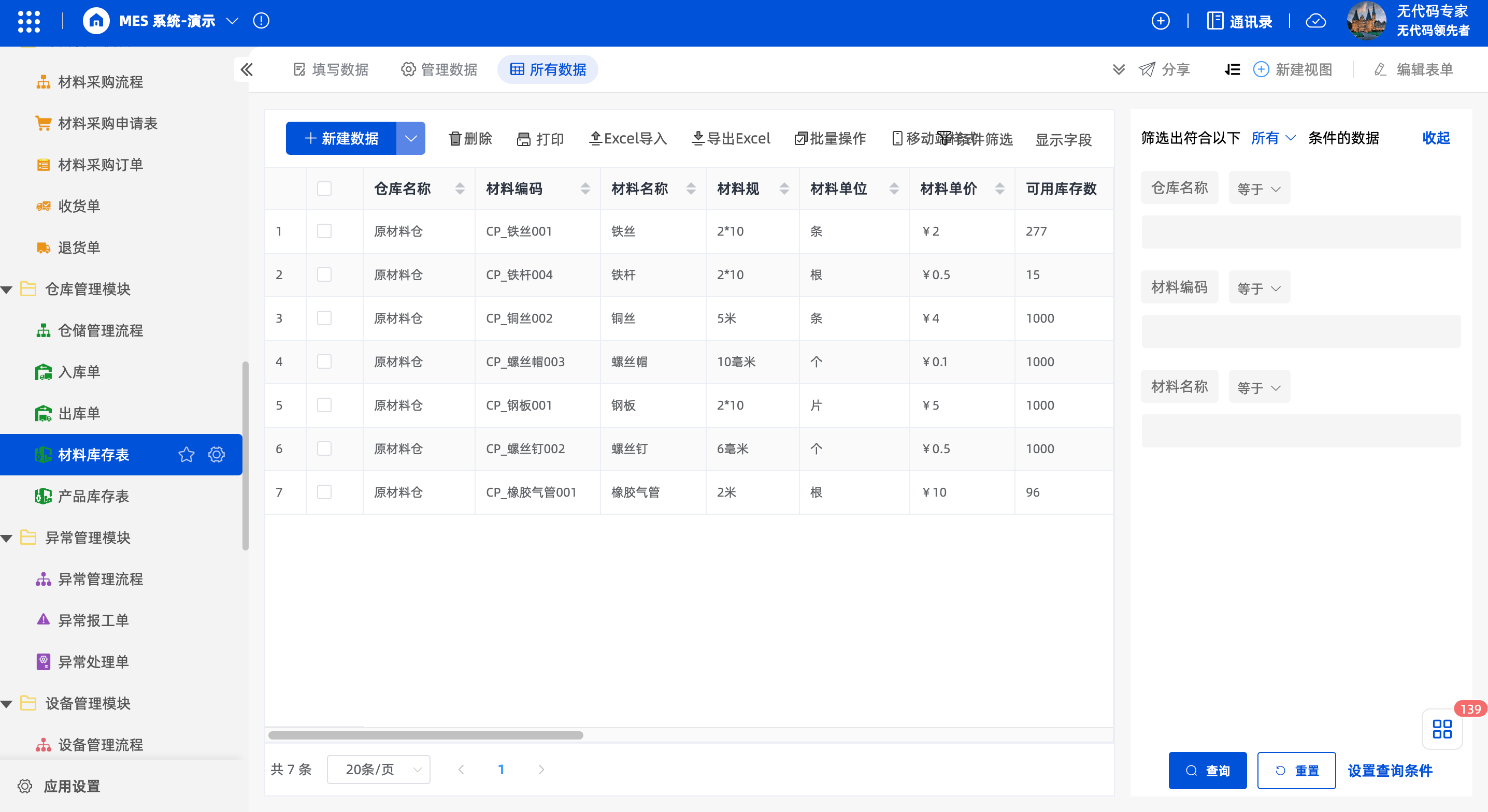
Task: Click the home icon beside MES 系统-演示
Action: click(96, 21)
